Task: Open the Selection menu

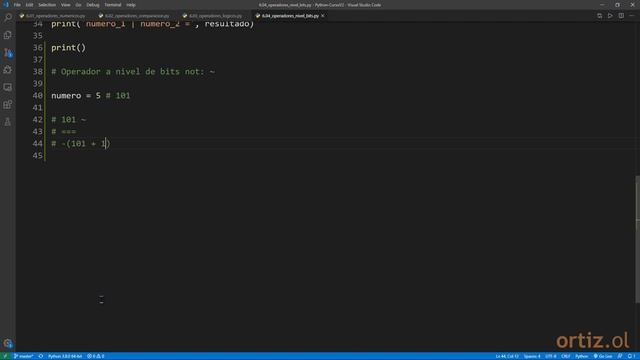Action: (x=47, y=5)
